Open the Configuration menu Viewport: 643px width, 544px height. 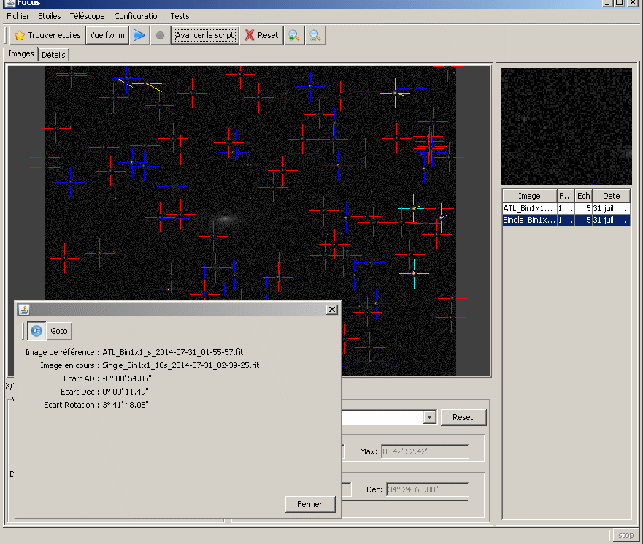click(136, 16)
